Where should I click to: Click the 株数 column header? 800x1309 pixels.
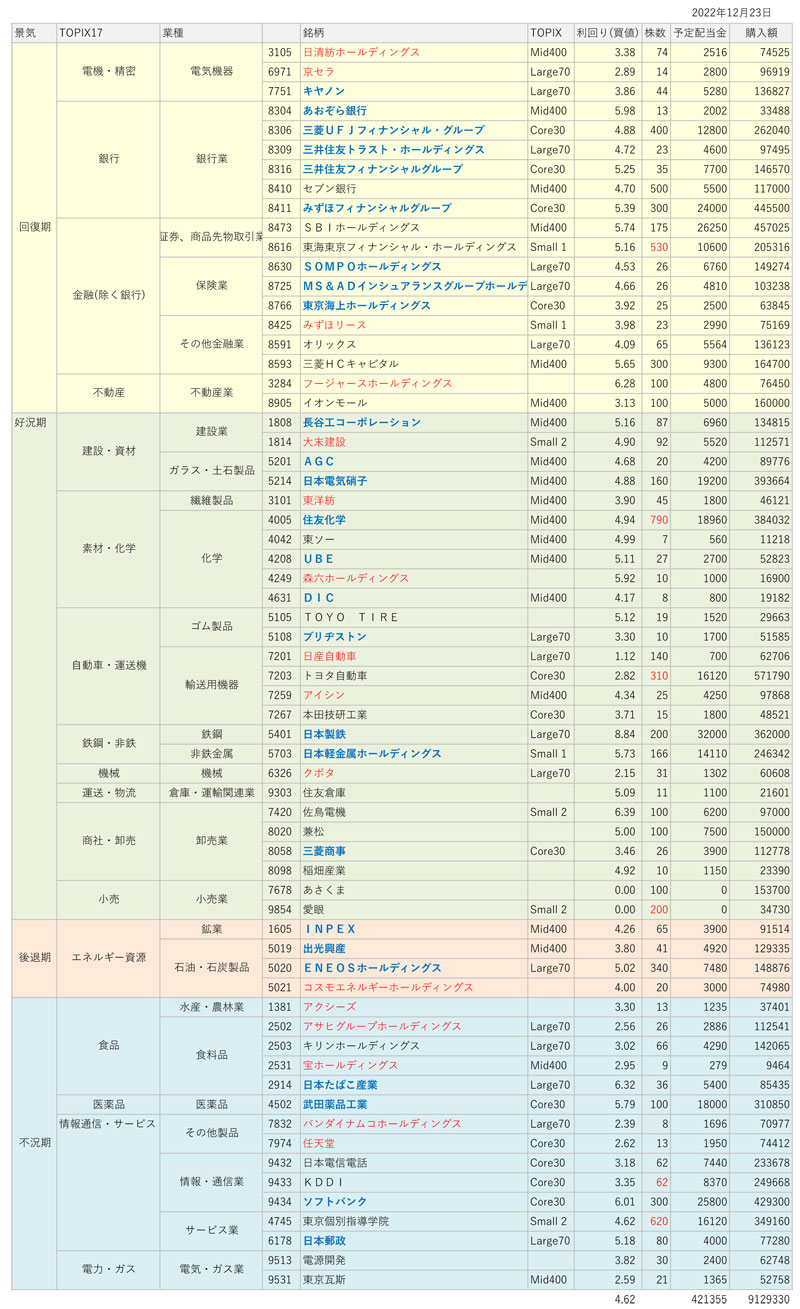click(656, 32)
